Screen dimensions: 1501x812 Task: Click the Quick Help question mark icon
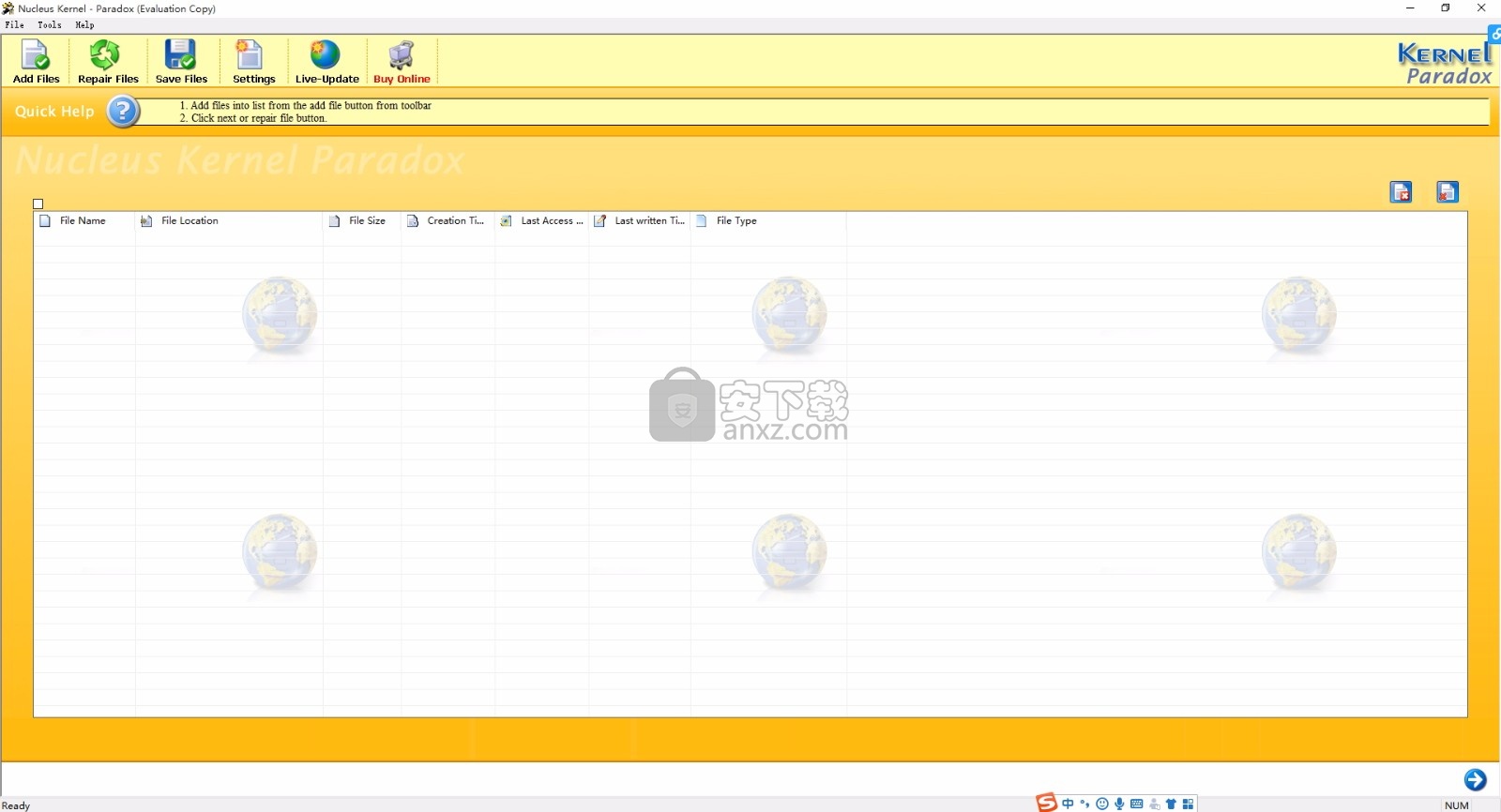(x=123, y=112)
